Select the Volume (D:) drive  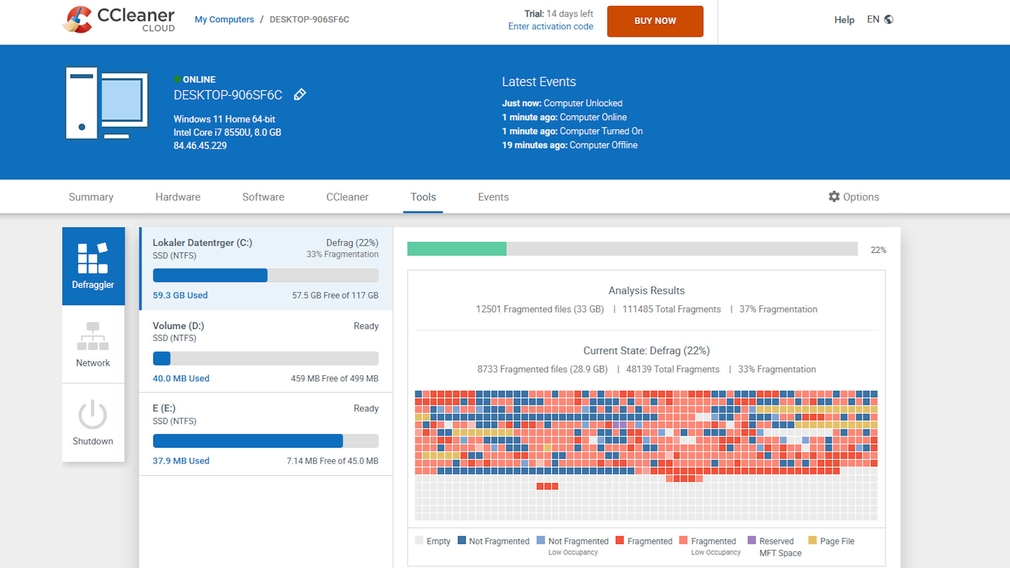(x=265, y=352)
